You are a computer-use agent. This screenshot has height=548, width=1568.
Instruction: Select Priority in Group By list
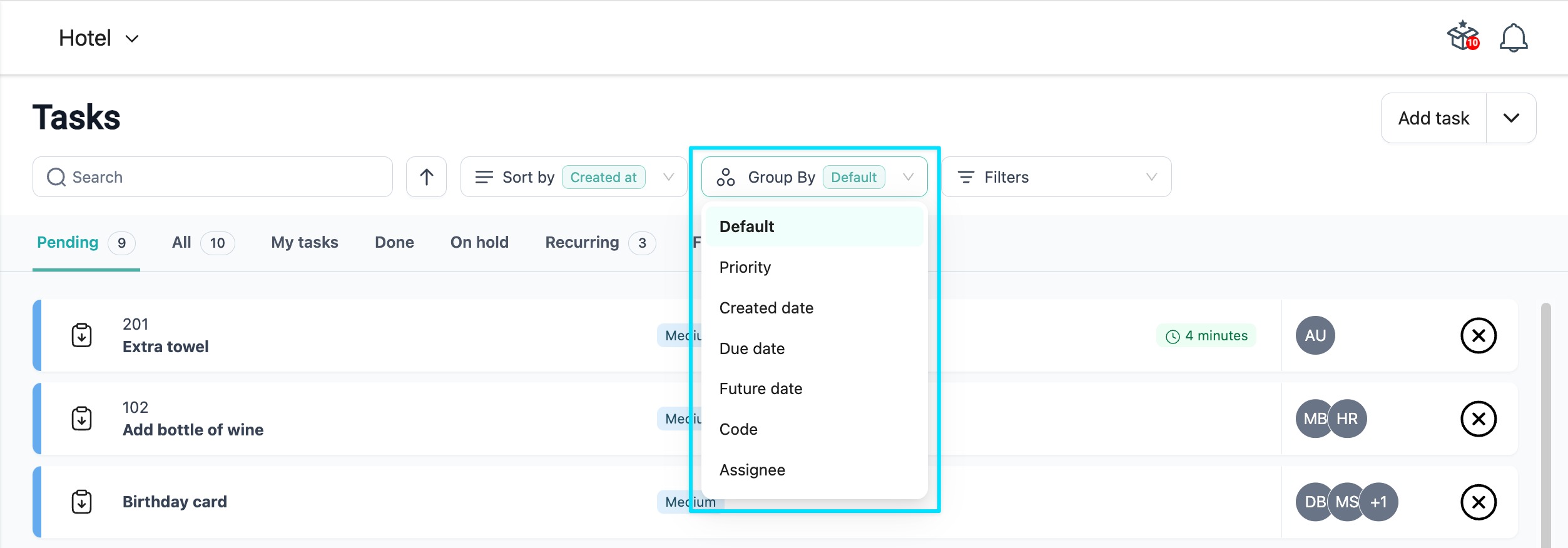tap(745, 267)
